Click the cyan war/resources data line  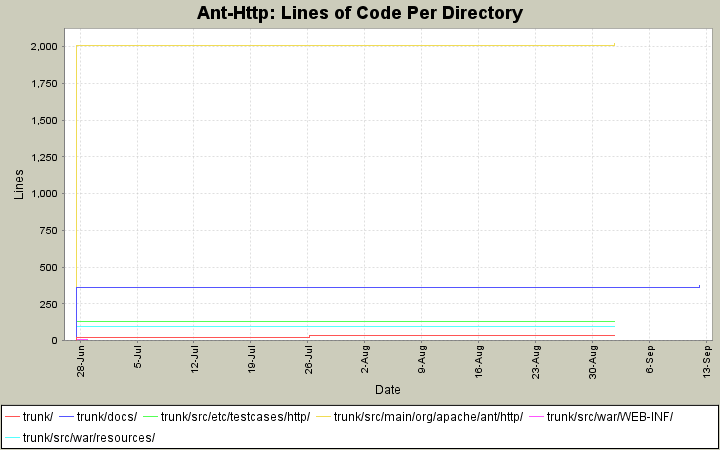(x=345, y=326)
